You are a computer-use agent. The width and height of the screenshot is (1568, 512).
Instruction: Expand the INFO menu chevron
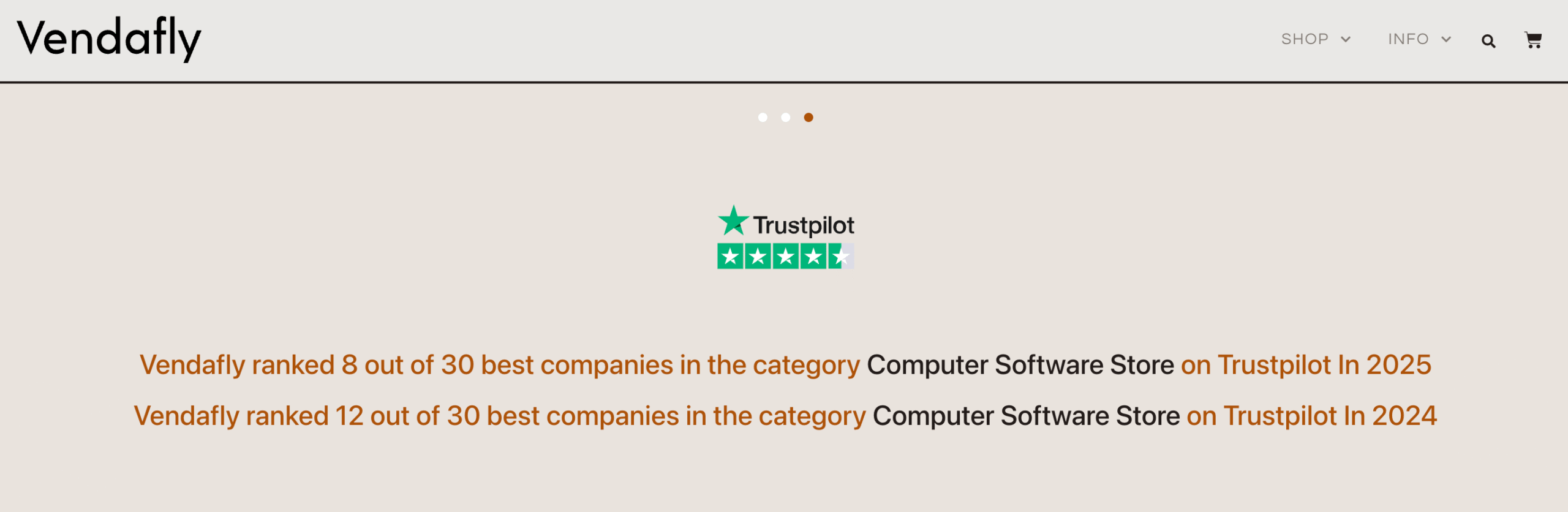coord(1446,40)
